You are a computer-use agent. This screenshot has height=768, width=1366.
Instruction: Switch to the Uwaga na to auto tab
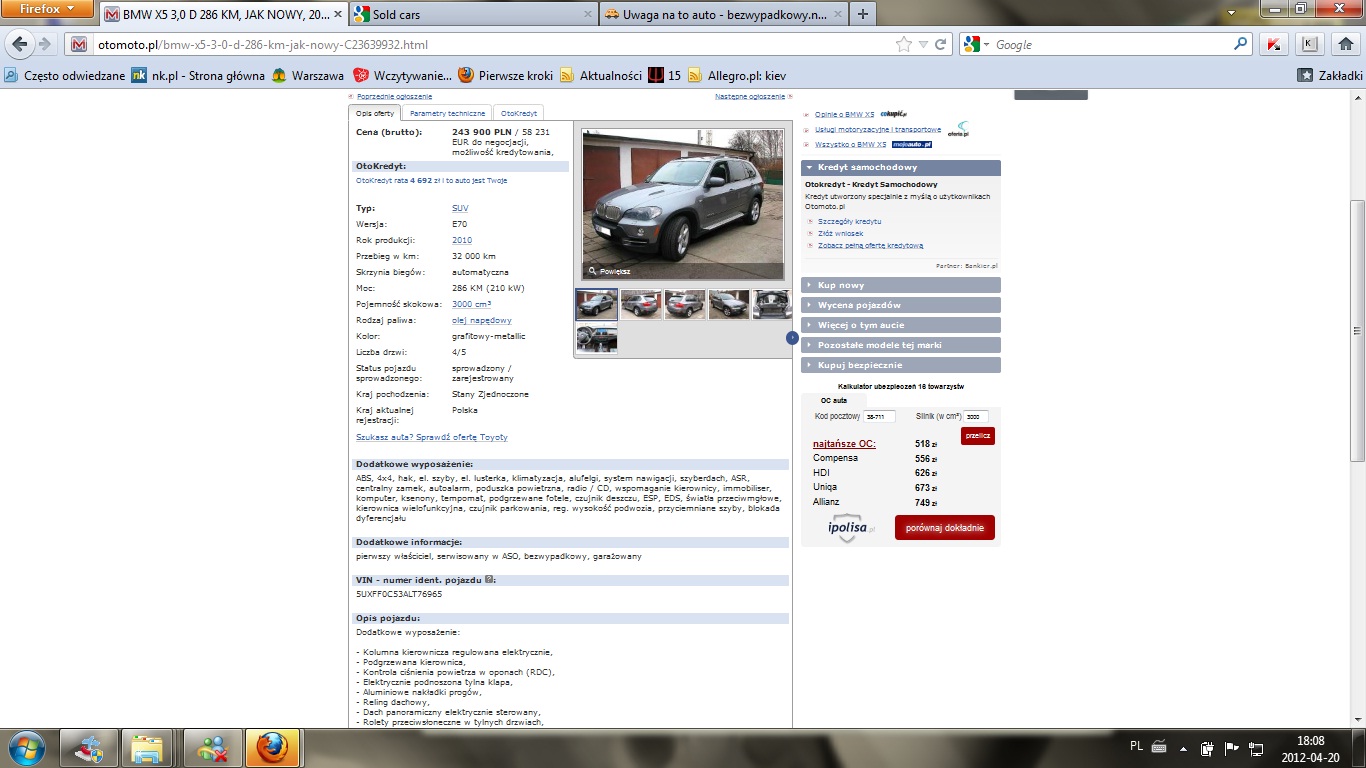(x=722, y=15)
